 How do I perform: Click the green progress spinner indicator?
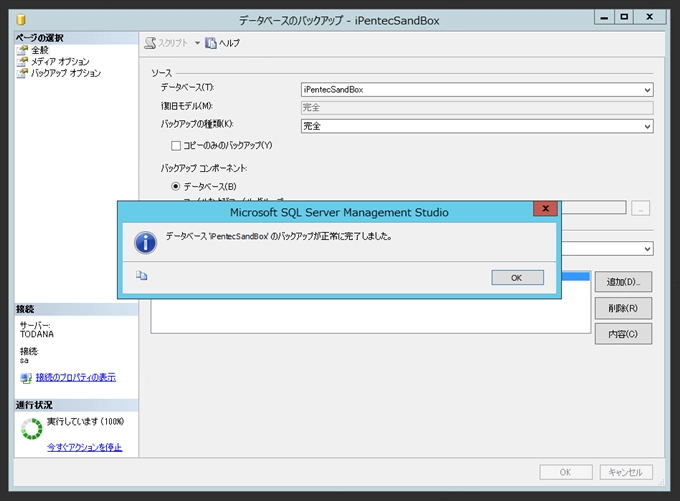(x=32, y=429)
